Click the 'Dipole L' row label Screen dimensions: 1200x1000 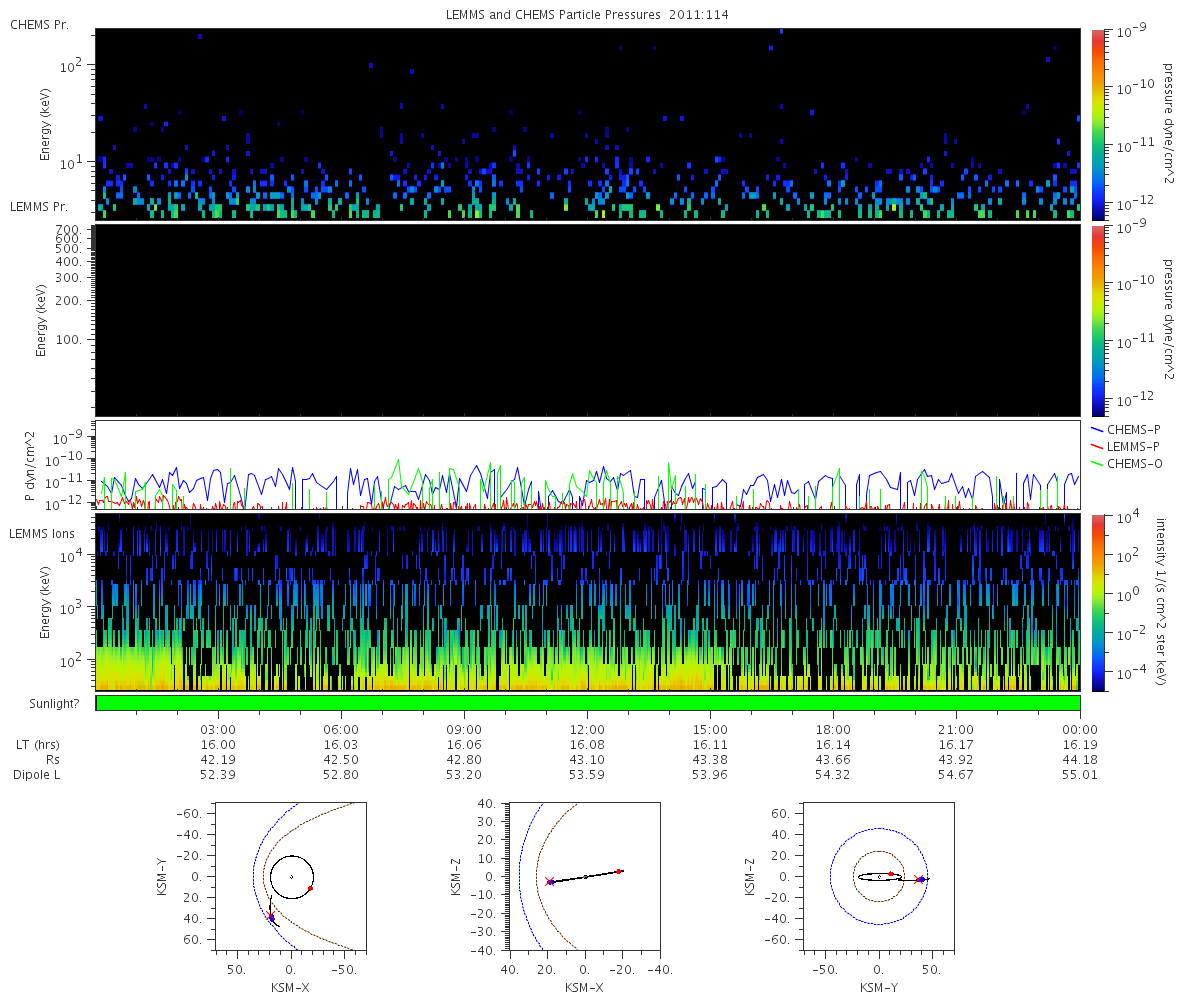click(x=38, y=775)
